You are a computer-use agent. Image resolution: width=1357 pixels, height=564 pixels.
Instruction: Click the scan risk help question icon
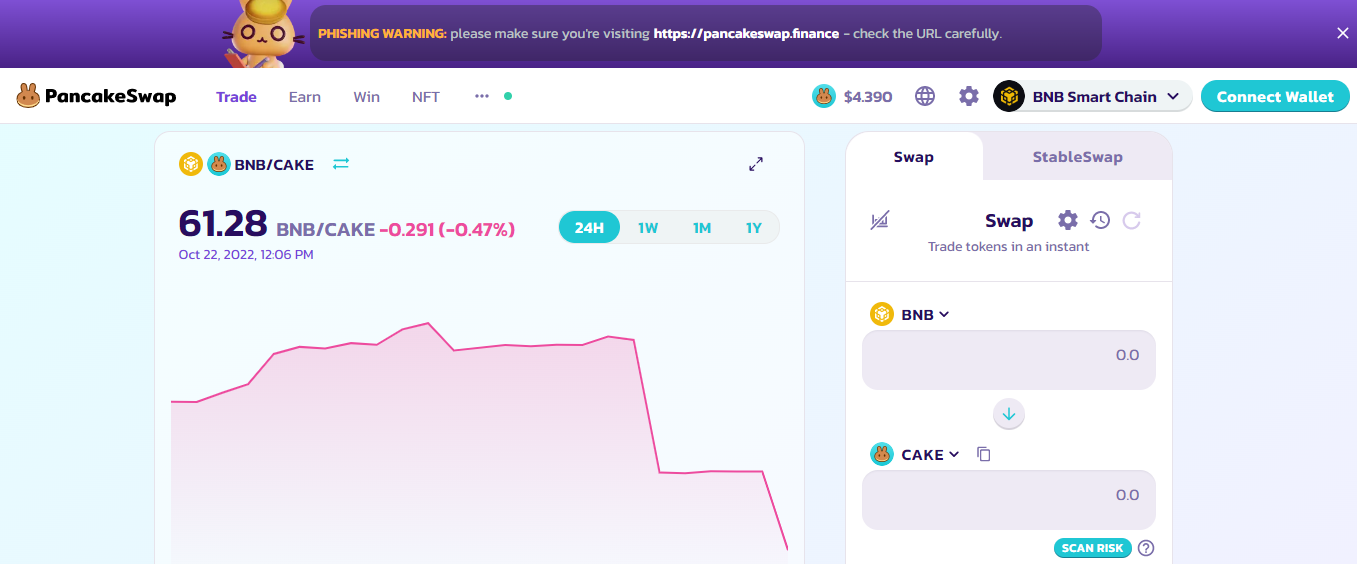[x=1146, y=548]
